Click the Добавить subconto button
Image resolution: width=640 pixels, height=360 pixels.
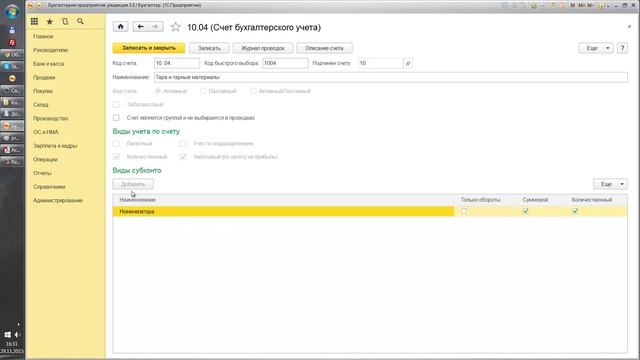pos(133,184)
